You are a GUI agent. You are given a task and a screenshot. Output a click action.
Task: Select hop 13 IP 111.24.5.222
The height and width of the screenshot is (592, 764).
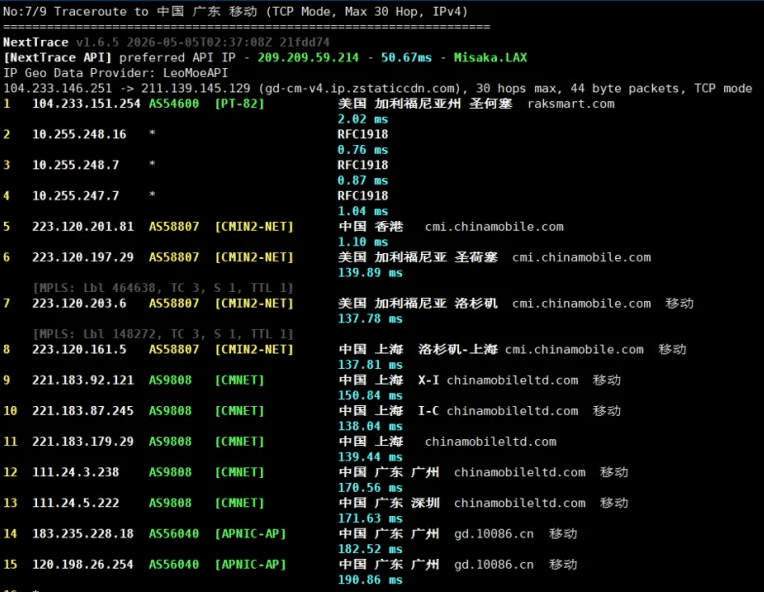[76, 503]
